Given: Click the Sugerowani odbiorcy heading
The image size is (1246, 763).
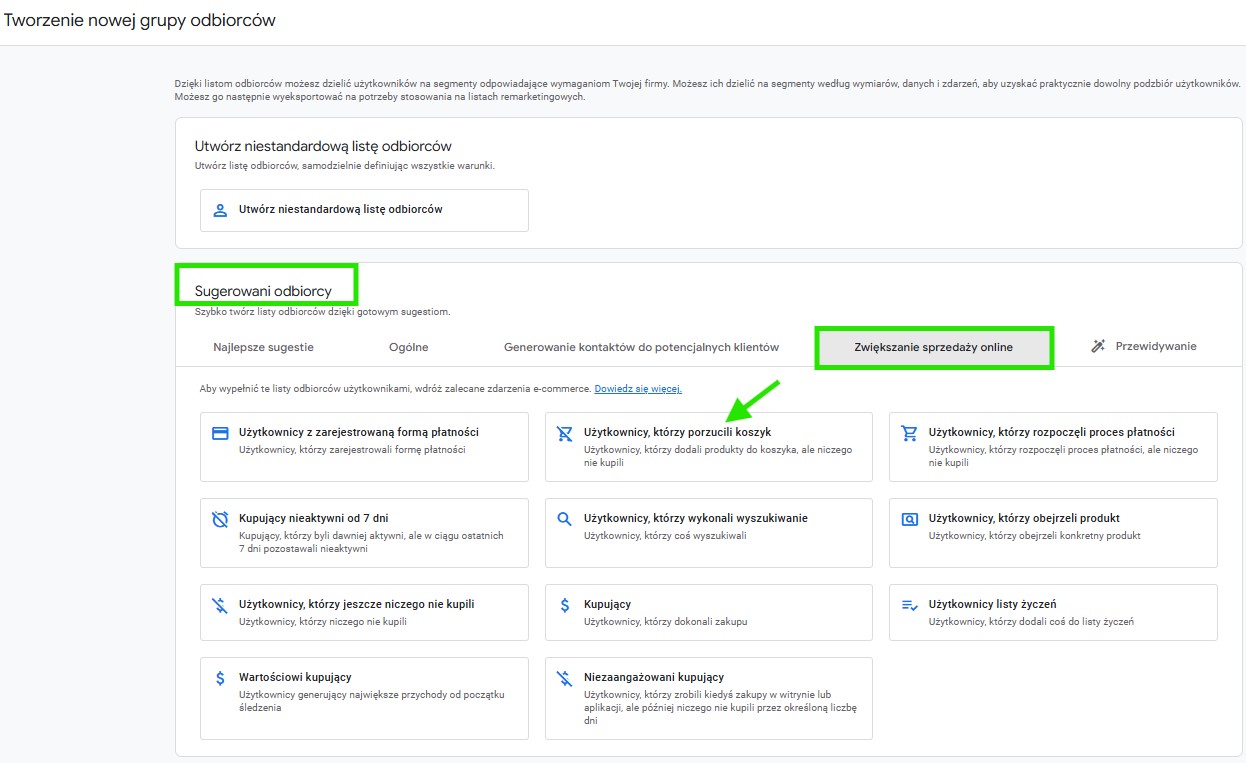Looking at the screenshot, I should [x=263, y=292].
